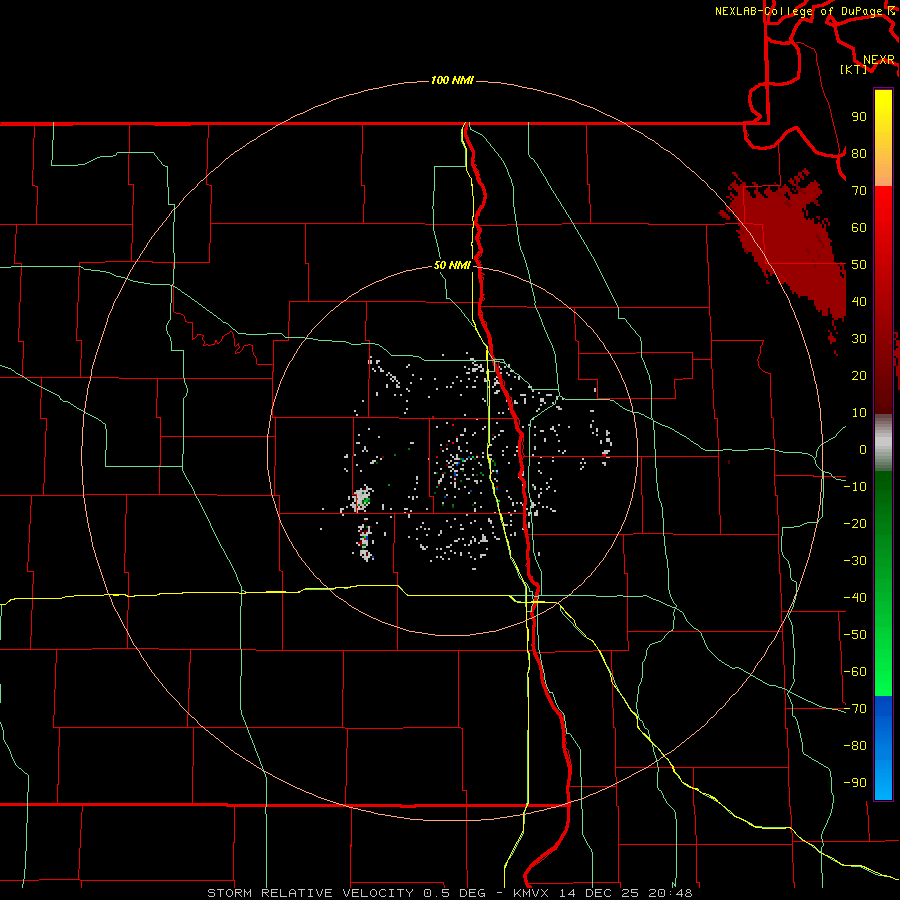Click the -10 value on the velocity scale
The image size is (900, 900).
pyautogui.click(x=855, y=487)
